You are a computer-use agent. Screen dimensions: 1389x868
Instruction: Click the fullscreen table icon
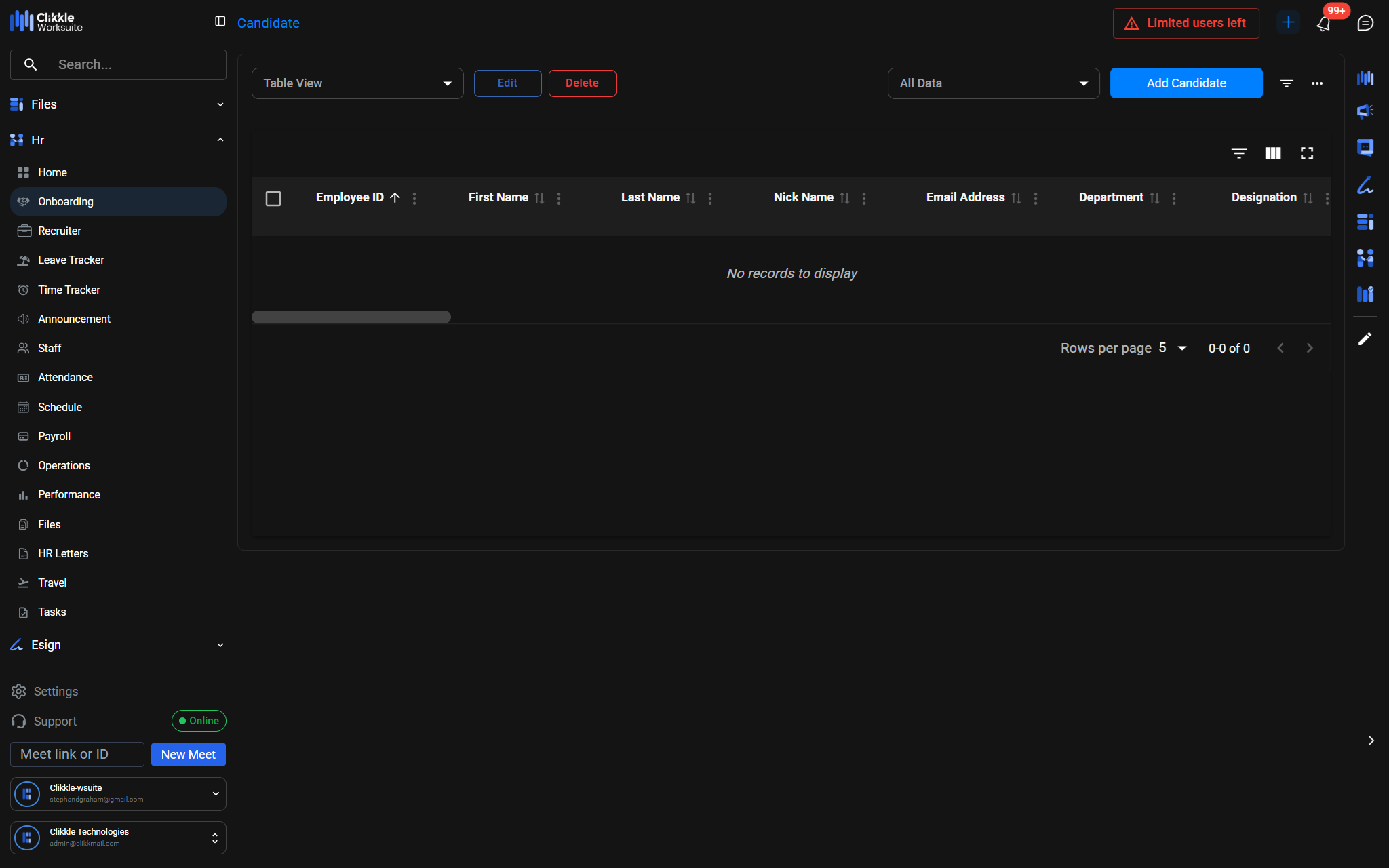tap(1306, 153)
